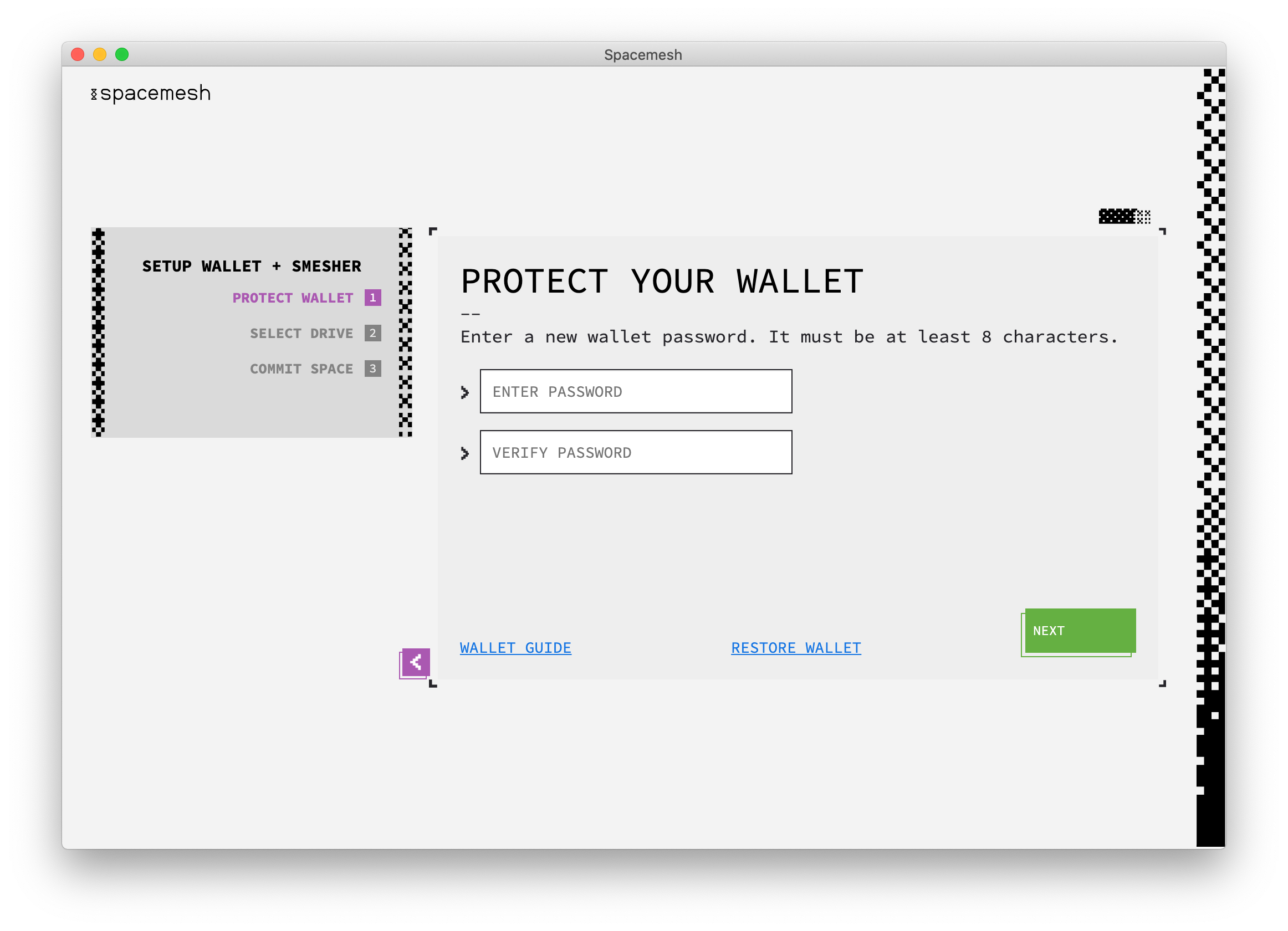The width and height of the screenshot is (1288, 931).
Task: Select the SELECT DRIVE step
Action: pos(301,333)
